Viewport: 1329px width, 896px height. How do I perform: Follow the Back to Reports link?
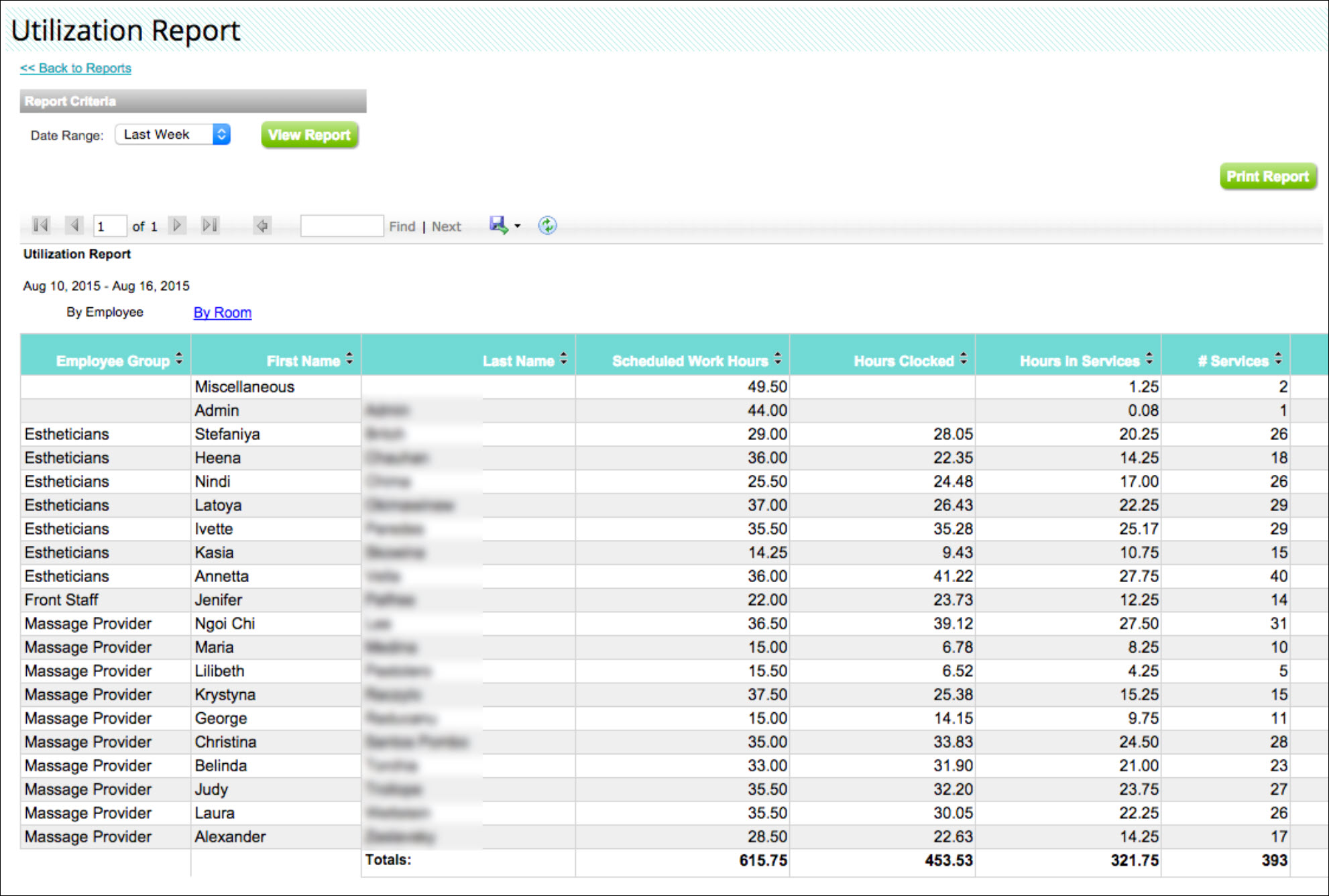pos(76,68)
